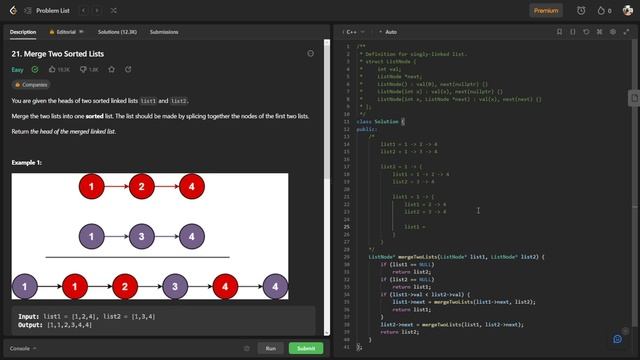640x360 pixels.
Task: Click the mergeTwoLists function signature line
Action: pyautogui.click(x=456, y=257)
